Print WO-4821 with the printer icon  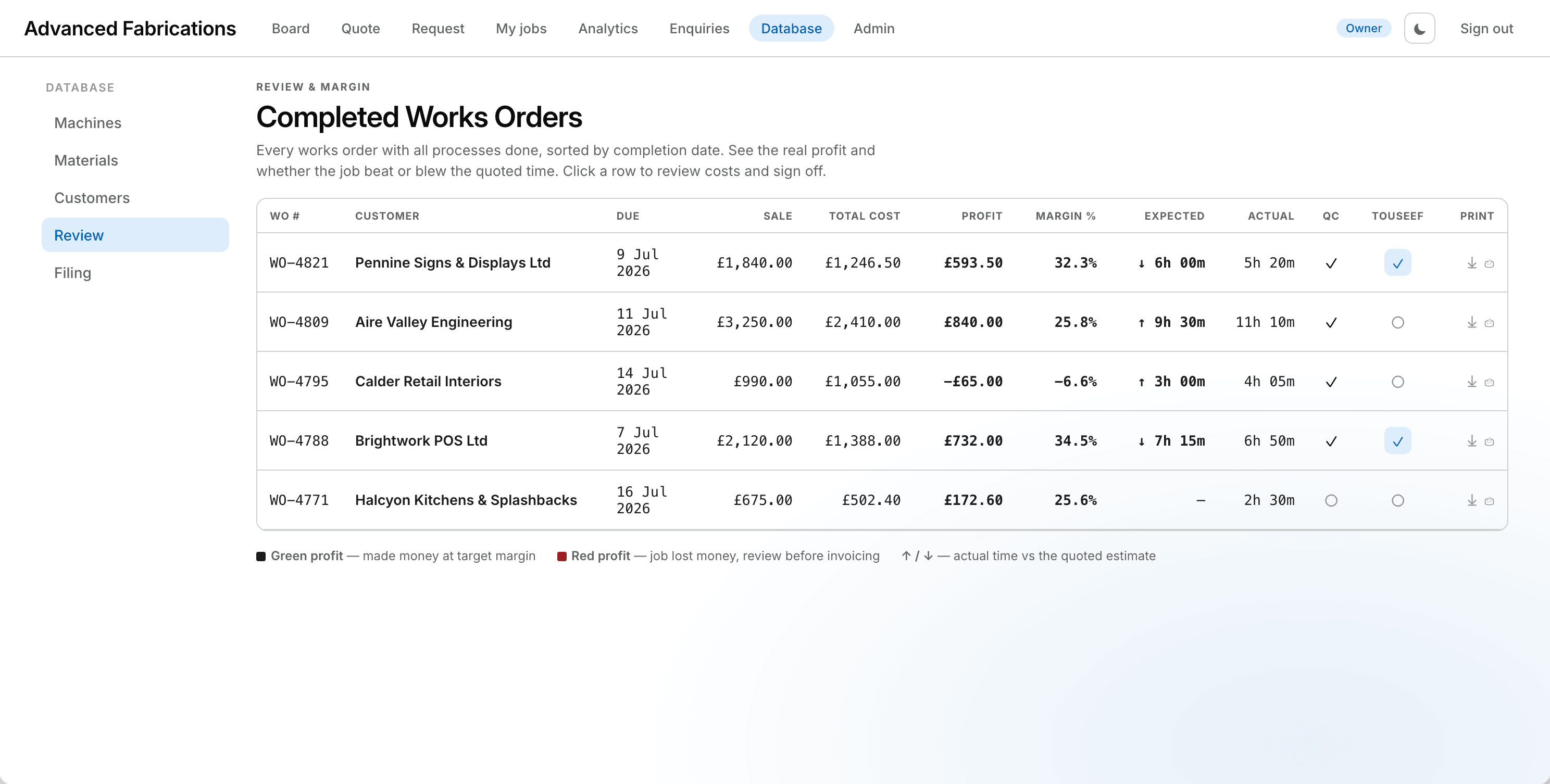(1489, 263)
